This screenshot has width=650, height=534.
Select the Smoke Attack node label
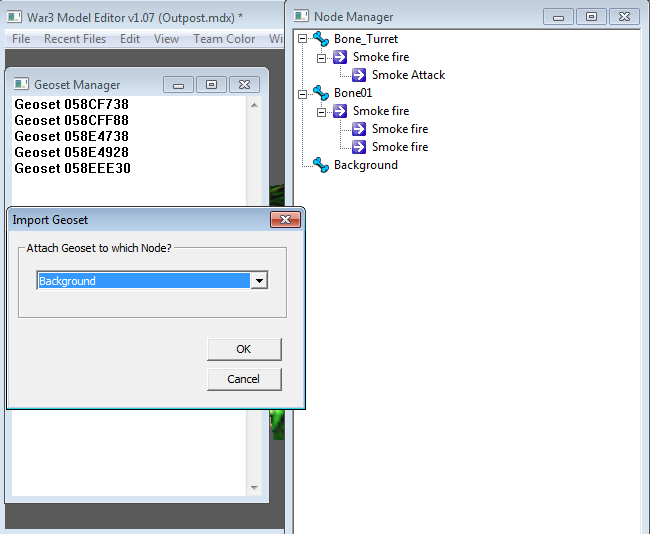[x=408, y=75]
